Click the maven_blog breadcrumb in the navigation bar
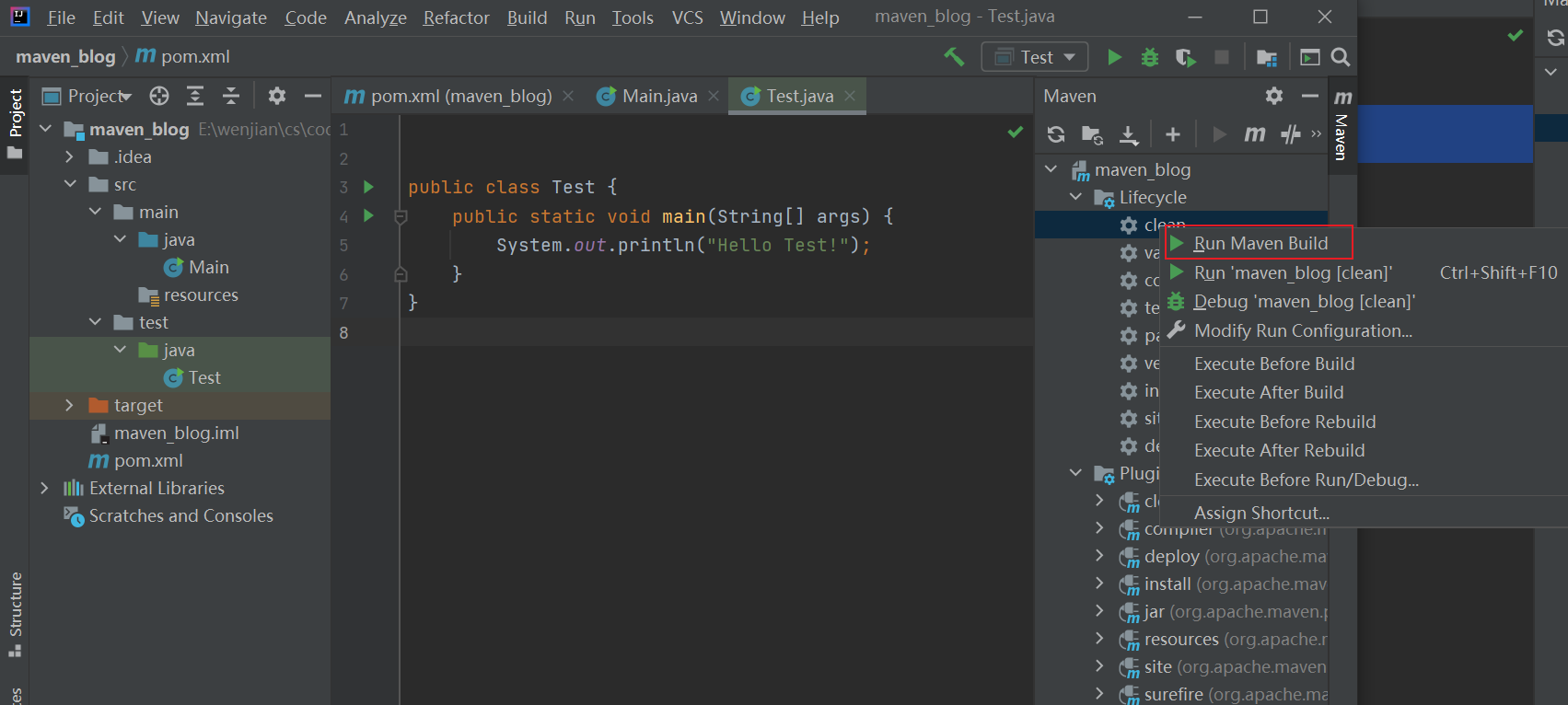Viewport: 1568px width, 705px height. [65, 56]
